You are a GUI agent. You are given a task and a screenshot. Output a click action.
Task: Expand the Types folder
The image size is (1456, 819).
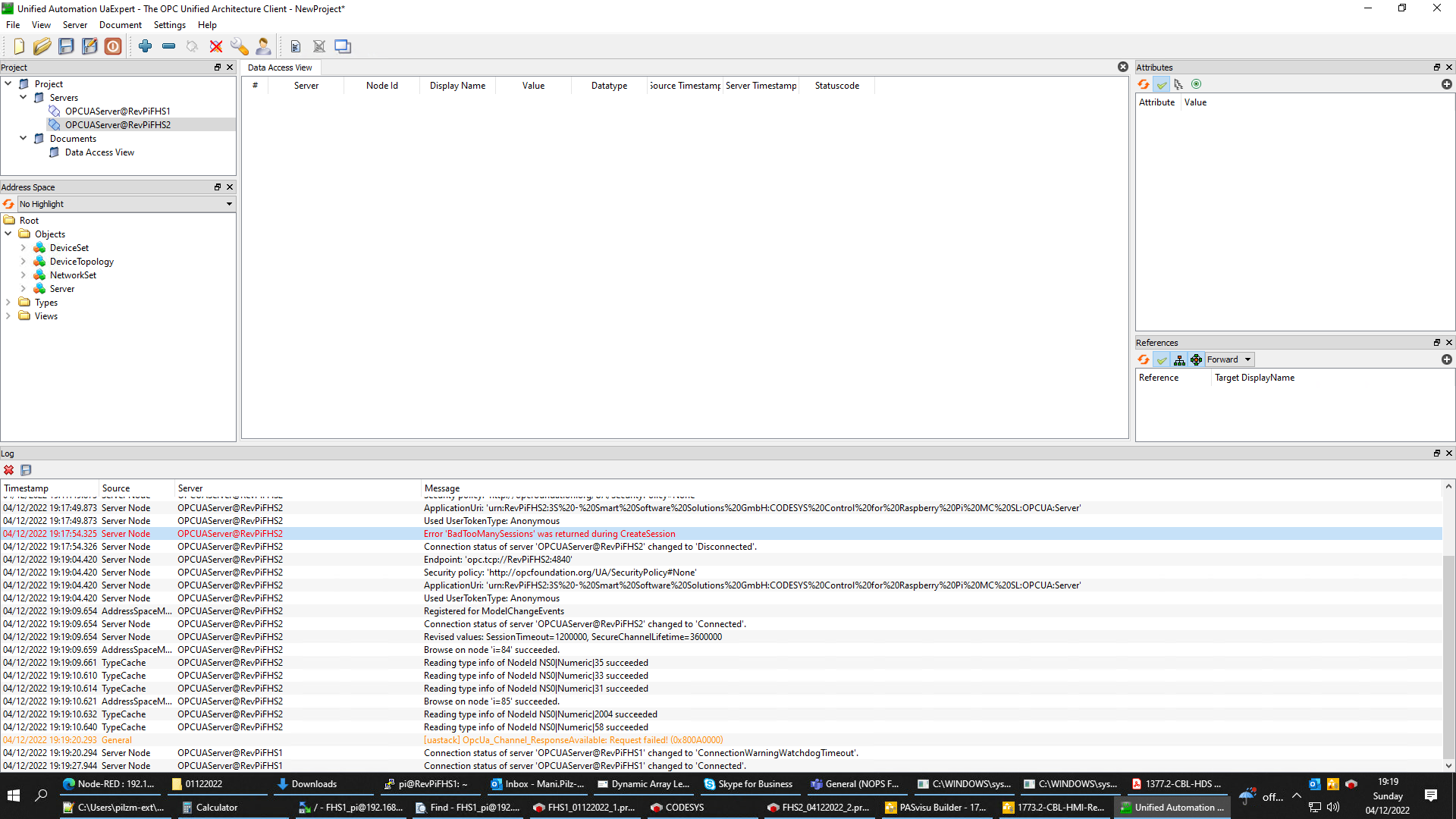point(8,303)
